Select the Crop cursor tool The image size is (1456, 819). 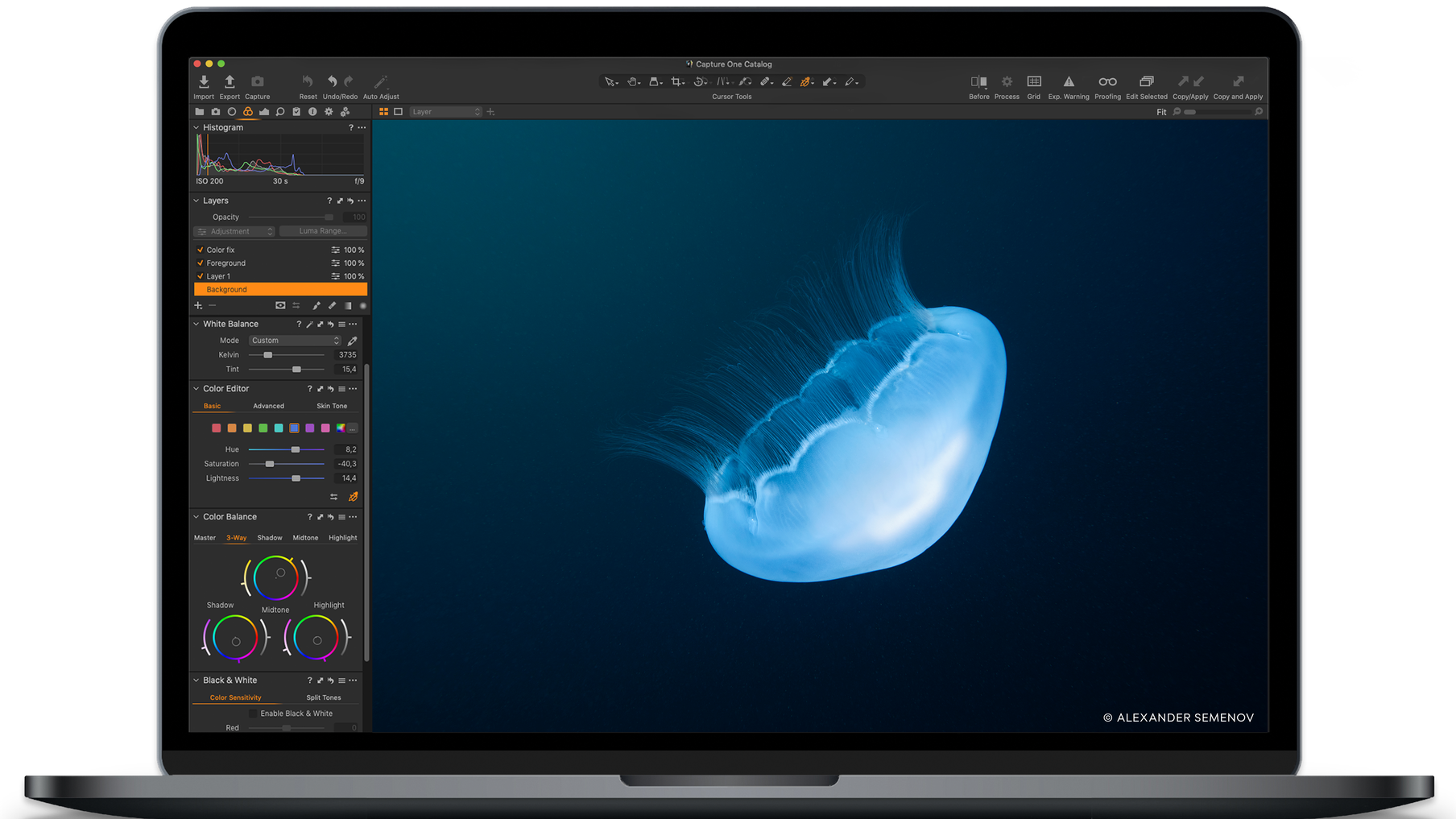tap(676, 81)
